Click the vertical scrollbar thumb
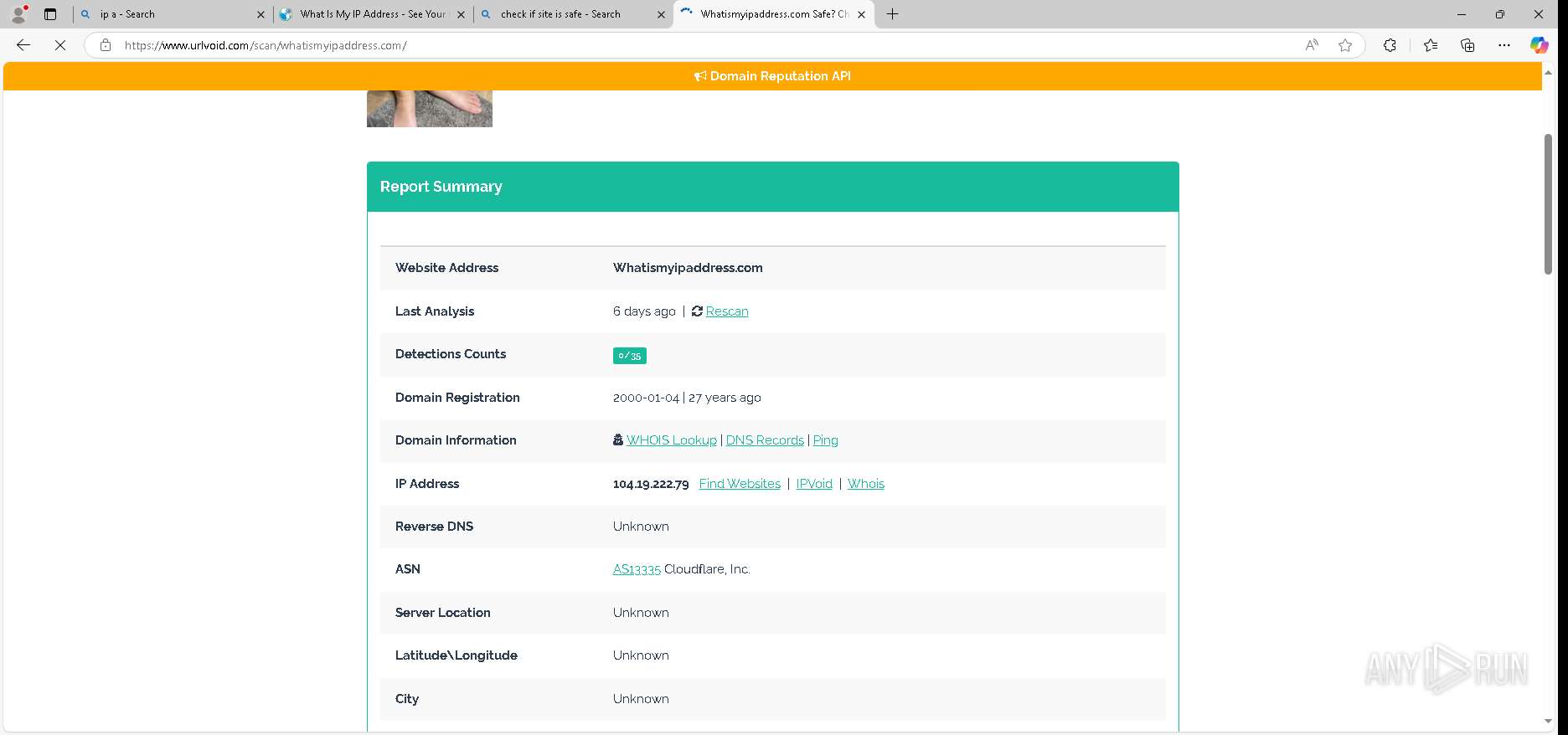The height and width of the screenshot is (735, 1568). 1548,203
